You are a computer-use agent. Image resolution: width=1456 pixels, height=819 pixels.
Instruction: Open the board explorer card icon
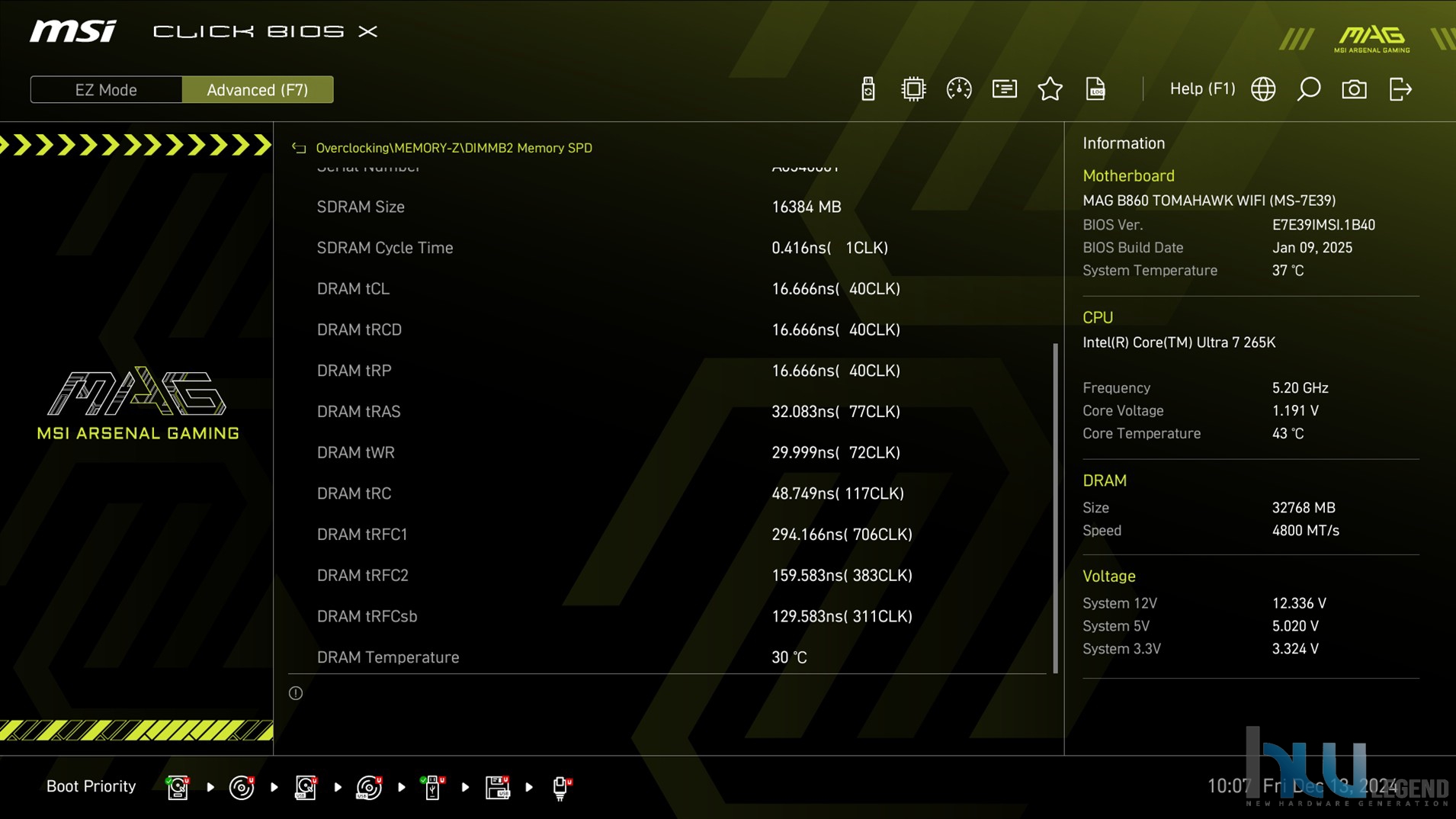pyautogui.click(x=1004, y=89)
